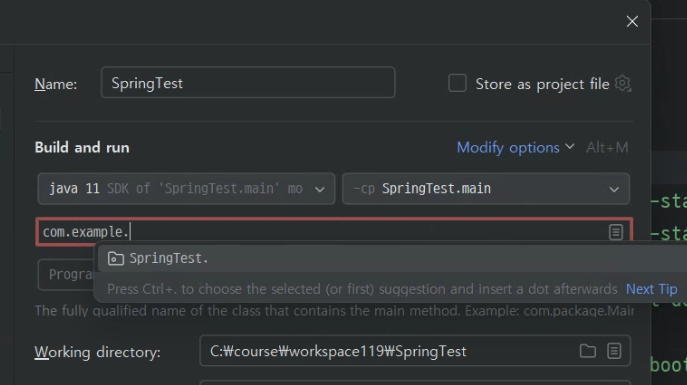Screen dimensions: 687x385
Task: Click the working directory folder browse icon
Action: pyautogui.click(x=588, y=351)
